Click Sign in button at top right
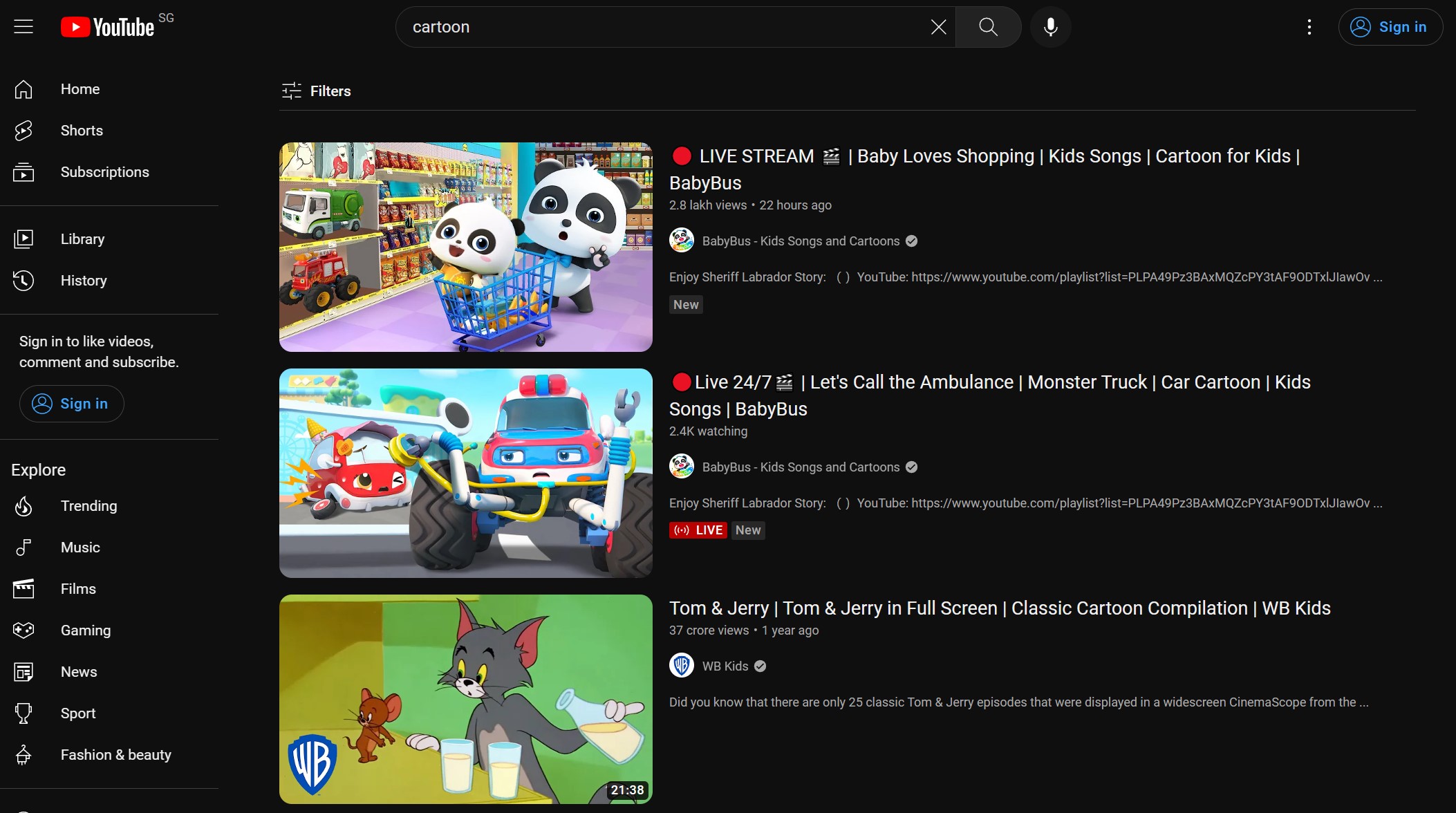The width and height of the screenshot is (1456, 813). pyautogui.click(x=1390, y=27)
